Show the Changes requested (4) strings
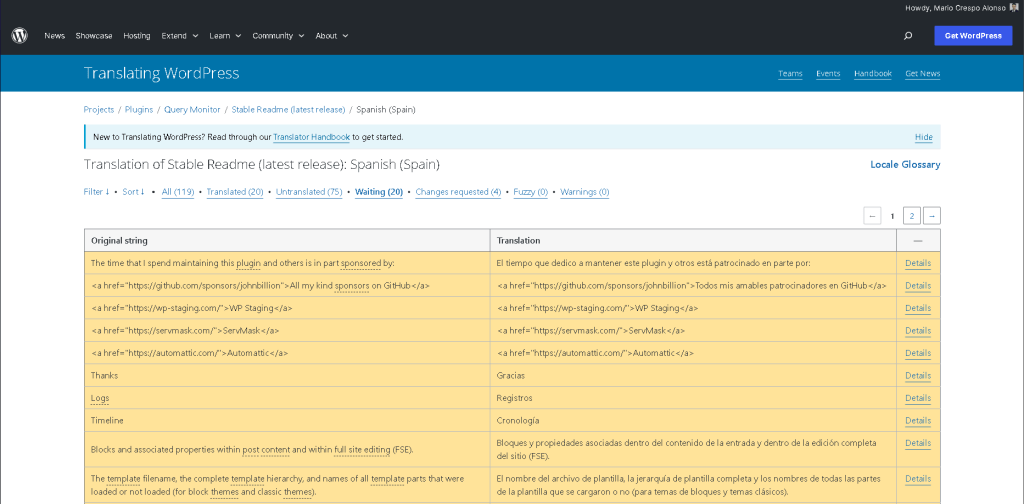The image size is (1024, 504). [x=458, y=192]
